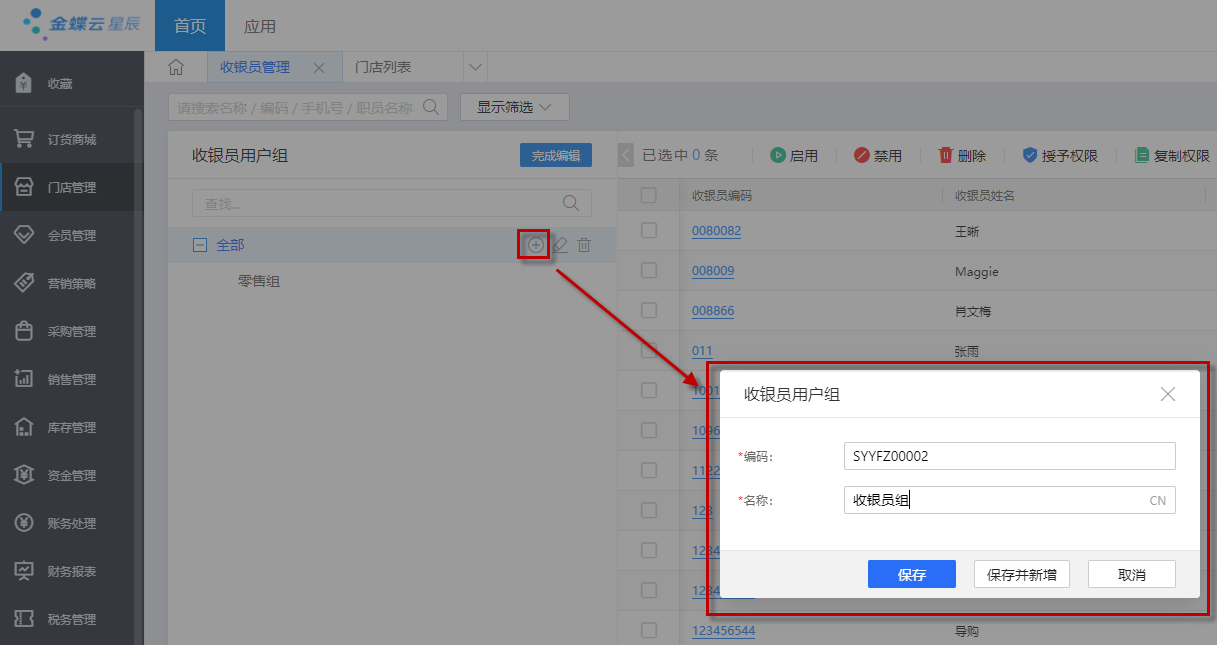
Task: Switch to the 门店列表 tab
Action: pyautogui.click(x=384, y=67)
